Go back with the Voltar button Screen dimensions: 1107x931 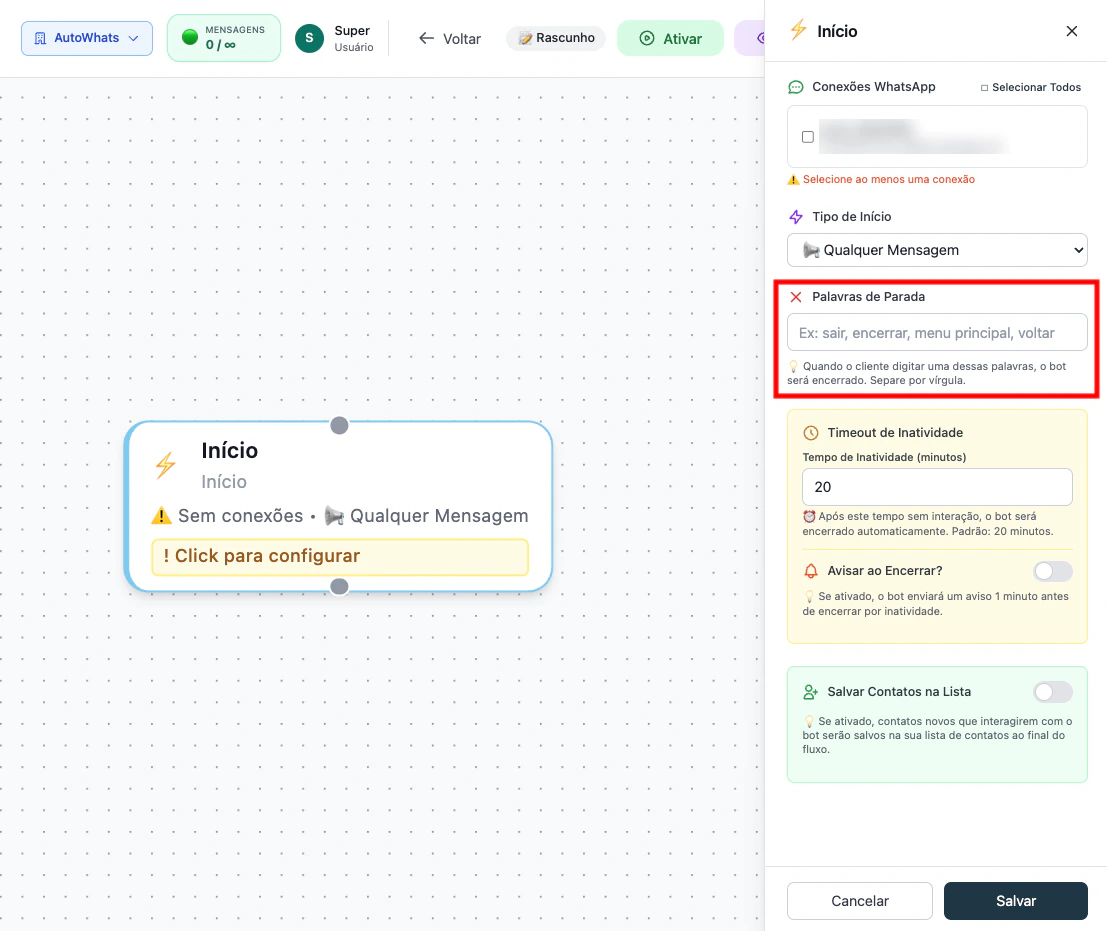tap(450, 38)
